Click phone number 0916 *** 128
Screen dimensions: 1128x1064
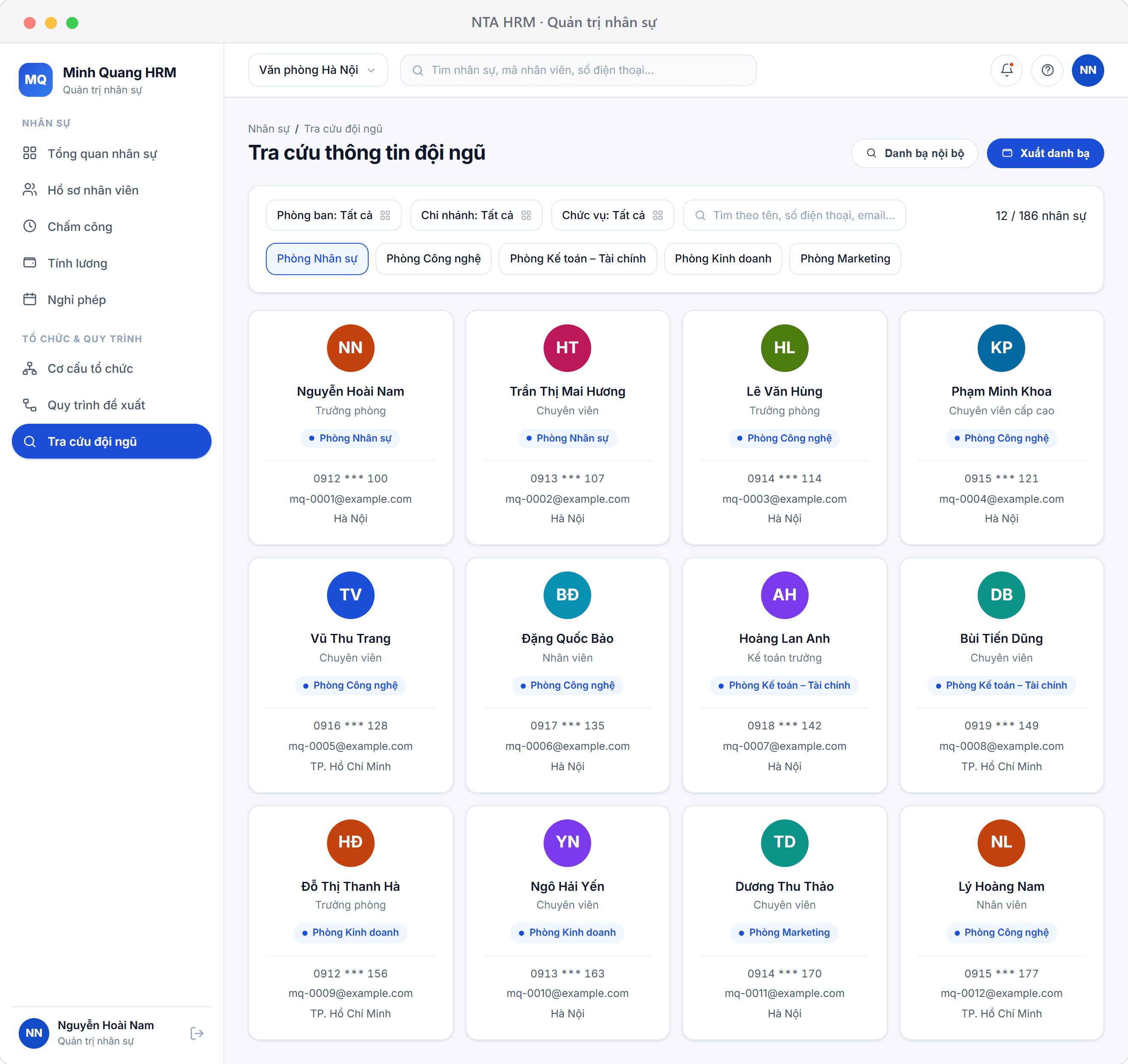click(x=351, y=726)
